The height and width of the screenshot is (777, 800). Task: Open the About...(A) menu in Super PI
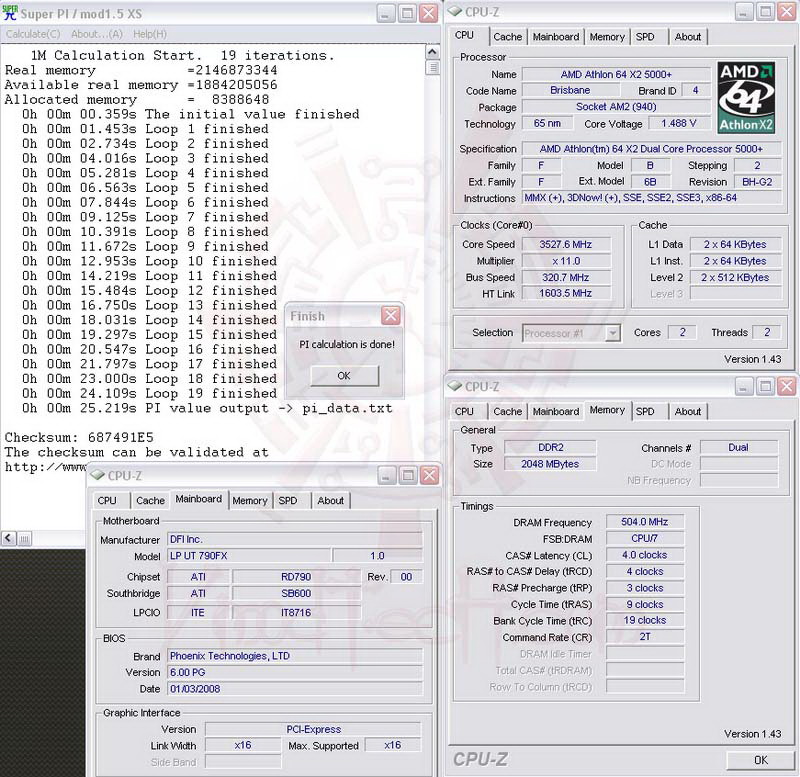point(97,34)
